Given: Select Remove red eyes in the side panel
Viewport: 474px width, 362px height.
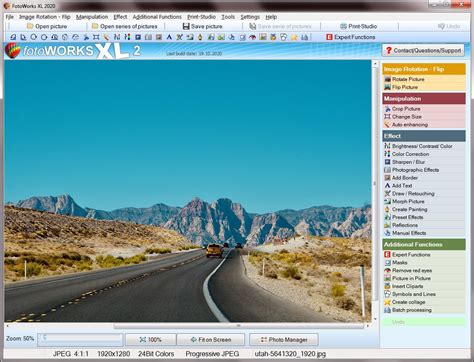Looking at the screenshot, I should click(x=424, y=270).
